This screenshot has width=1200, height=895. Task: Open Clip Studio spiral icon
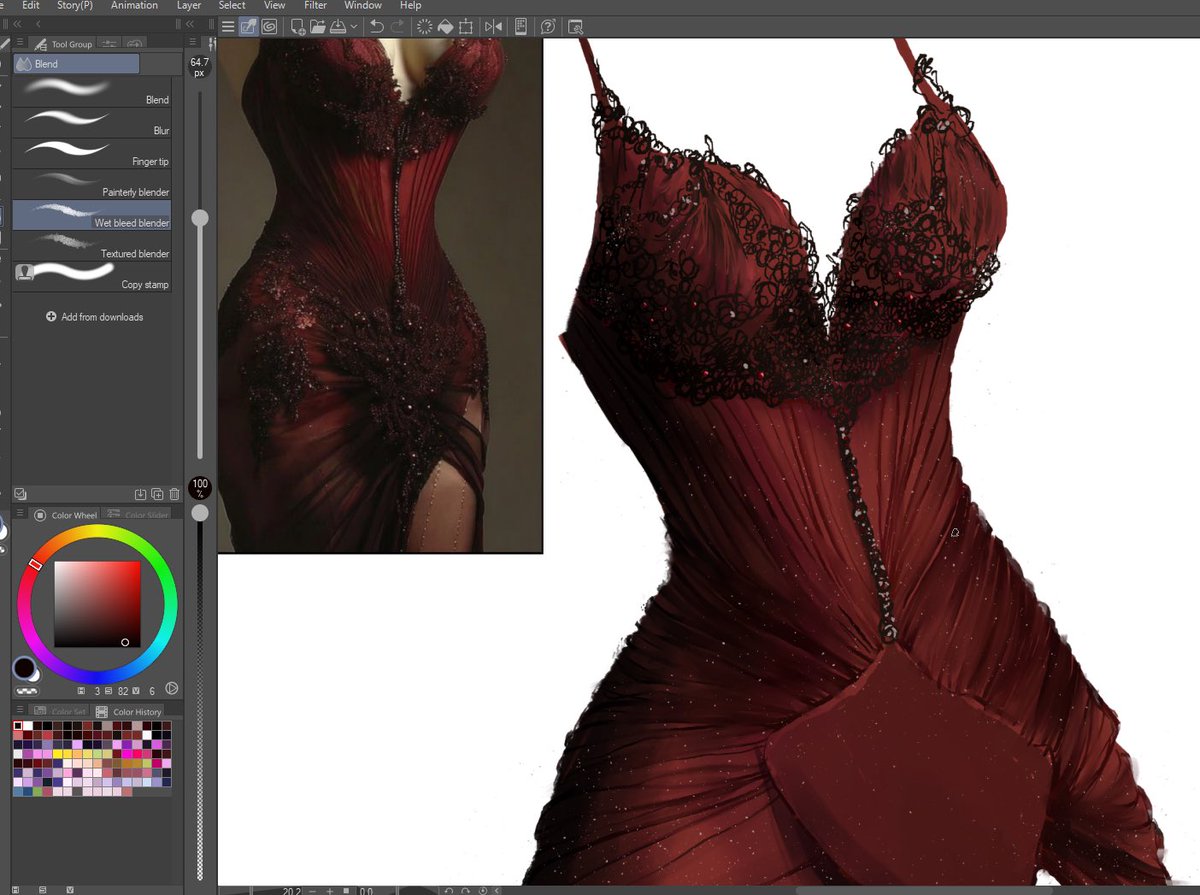click(268, 27)
